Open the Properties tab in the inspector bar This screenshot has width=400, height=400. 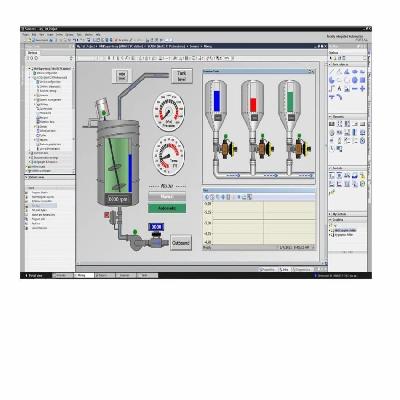268,269
